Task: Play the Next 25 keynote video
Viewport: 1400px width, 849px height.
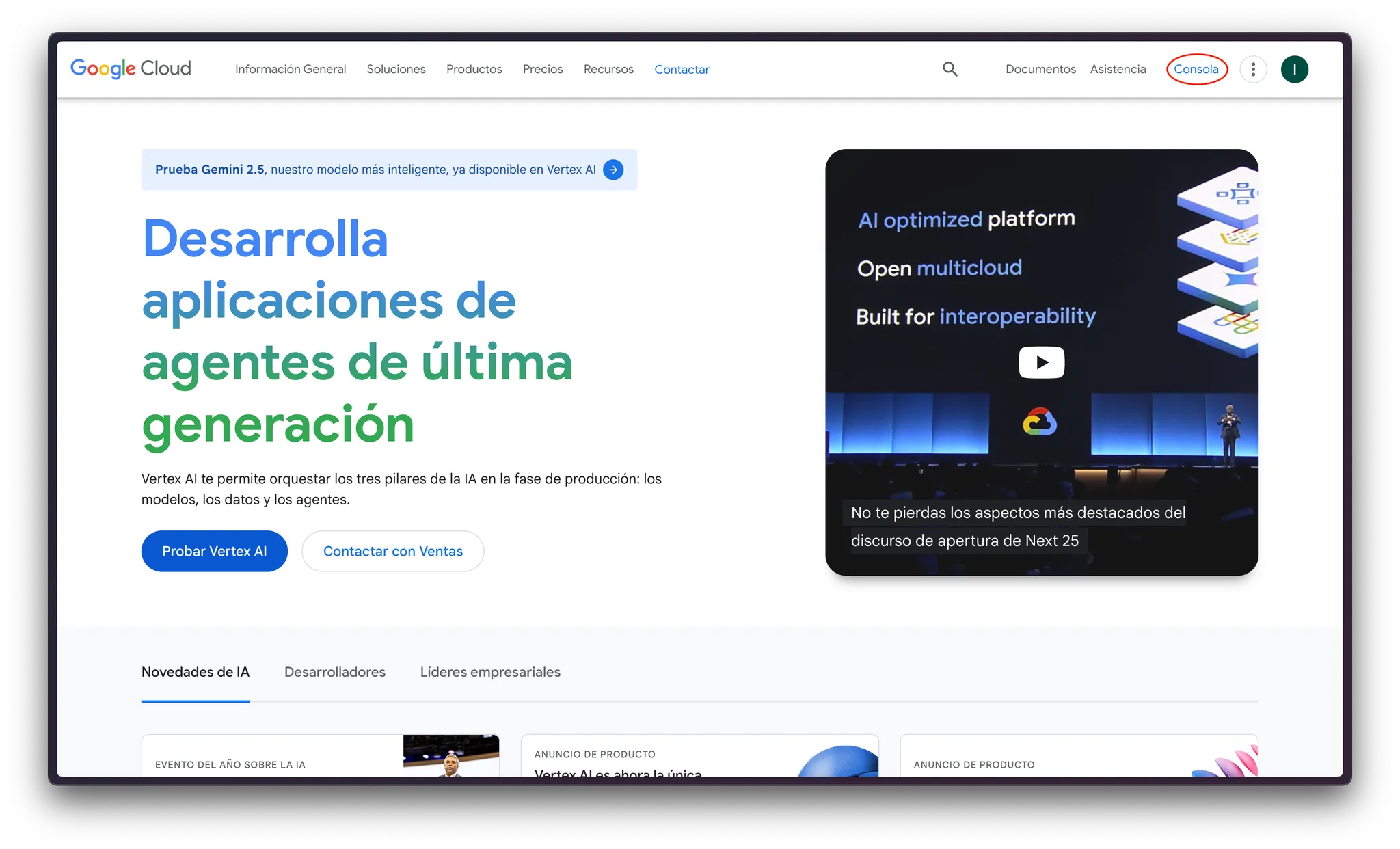Action: point(1041,362)
